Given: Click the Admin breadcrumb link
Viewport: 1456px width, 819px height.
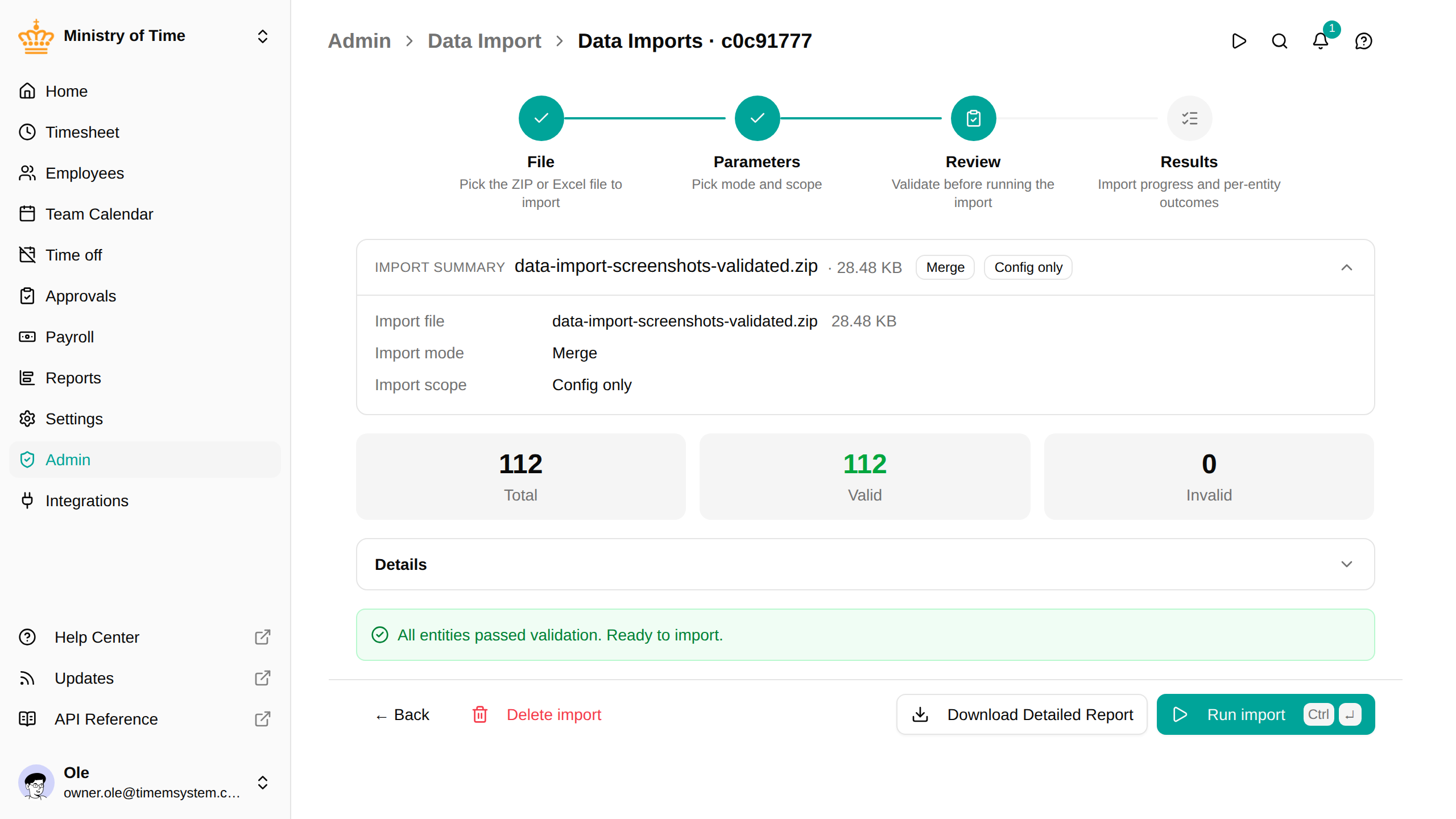Looking at the screenshot, I should tap(359, 41).
